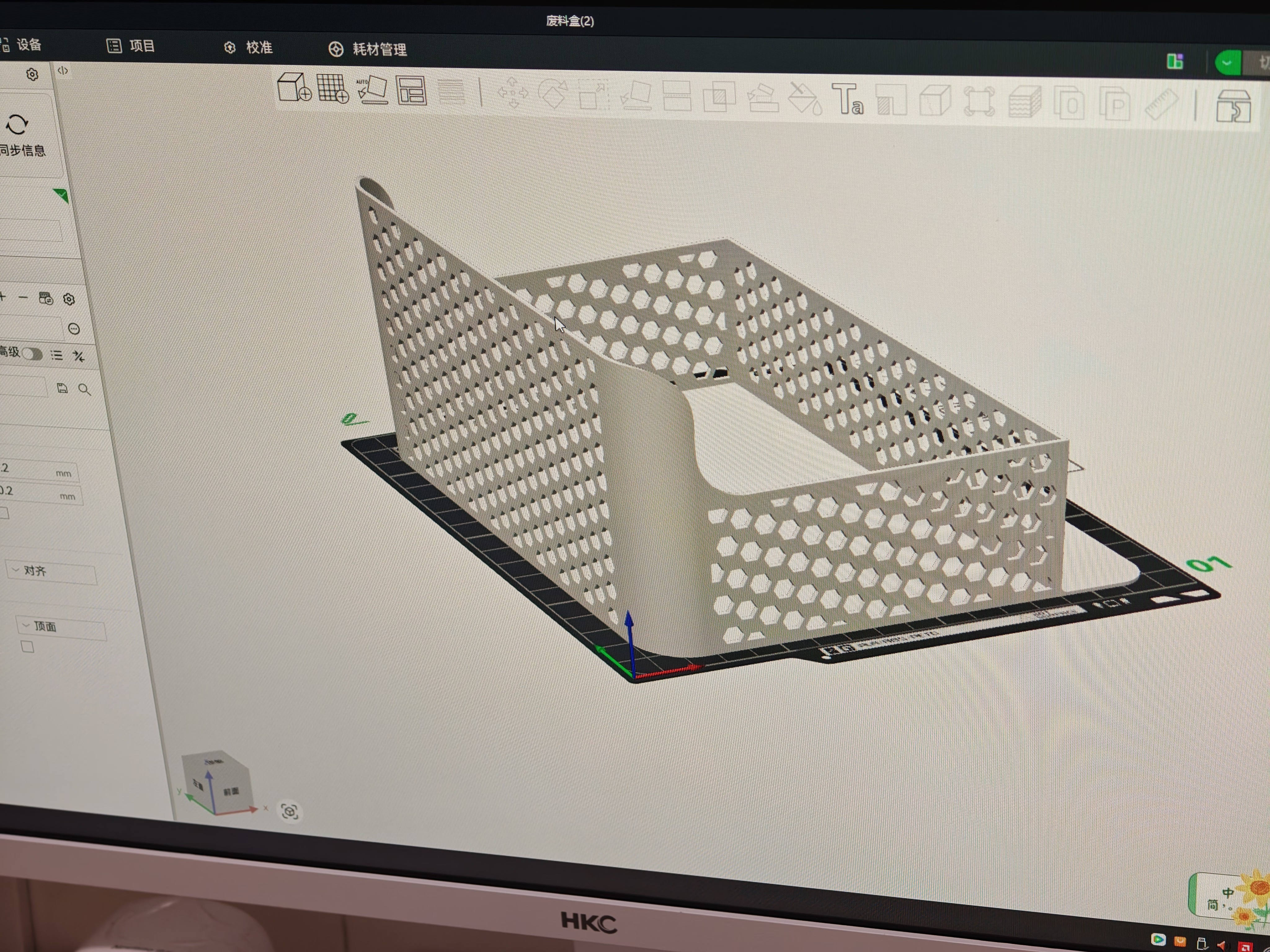Screen dimensions: 1270x952
Task: Click the search settings magnifier icon
Action: [84, 390]
